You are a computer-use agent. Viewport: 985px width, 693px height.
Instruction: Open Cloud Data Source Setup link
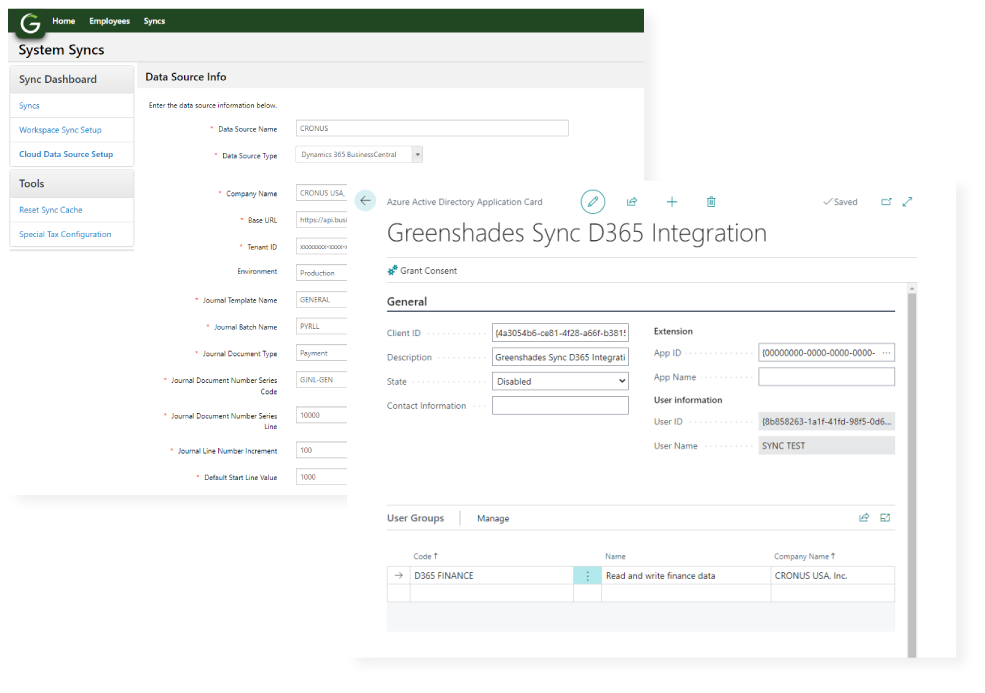coord(66,154)
